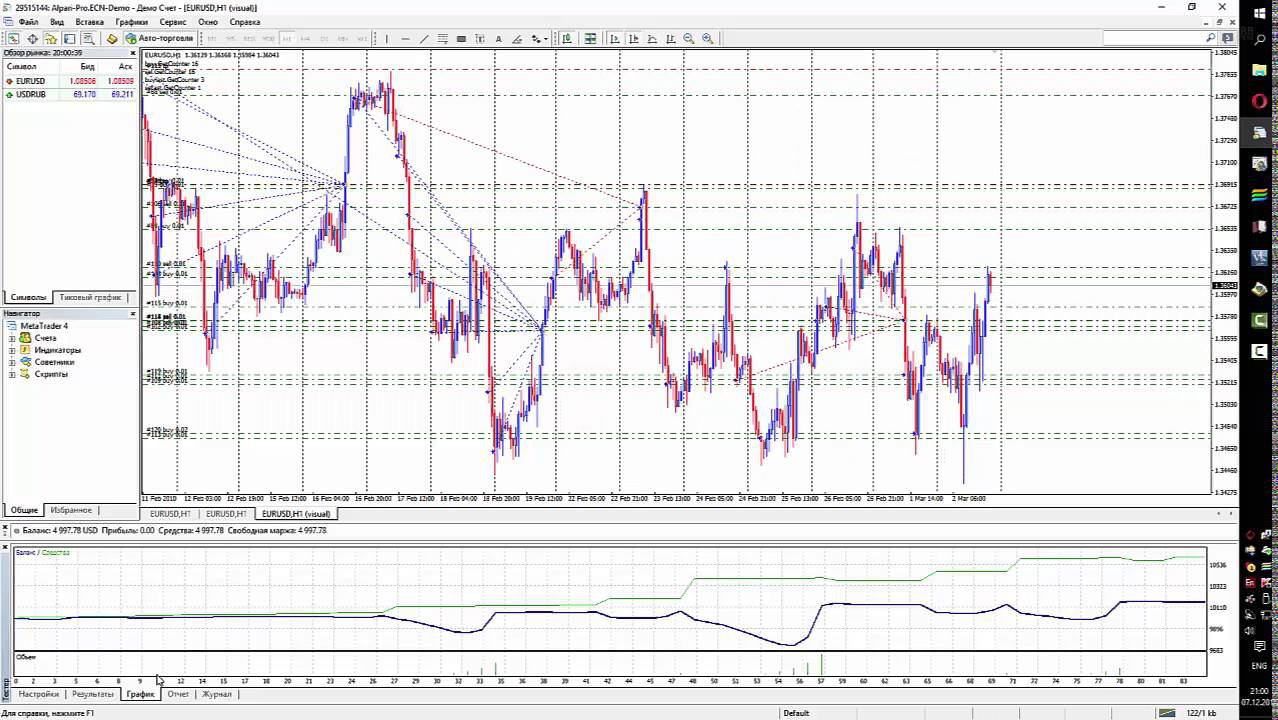Open the Настройки tester tab
Viewport: 1278px width, 720px height.
tap(38, 694)
